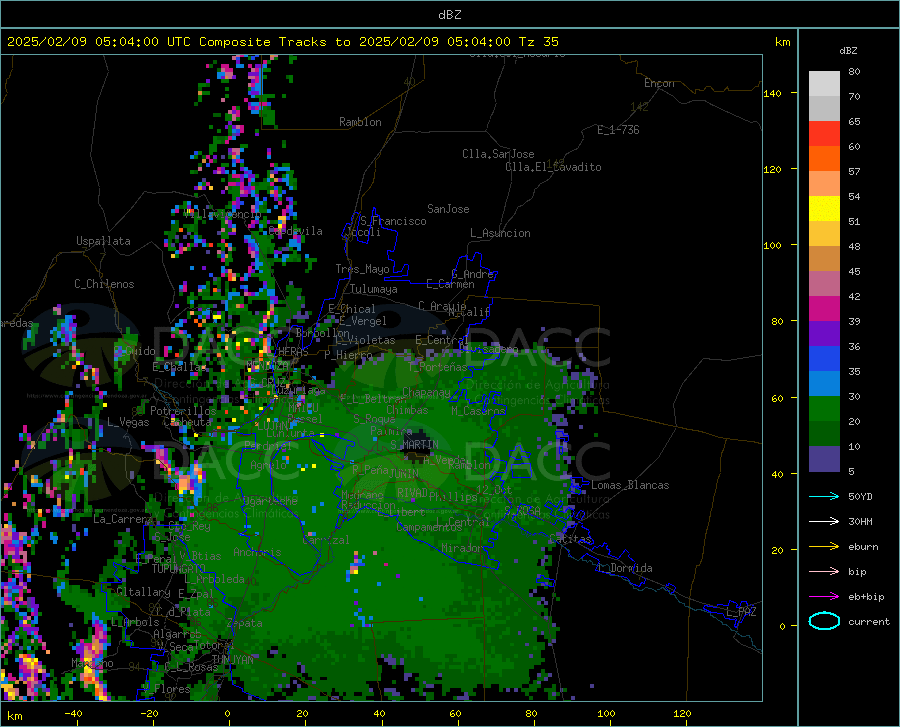Viewport: 900px width, 727px height.
Task: Click the 'Uspallata' place label on map
Action: 103,241
